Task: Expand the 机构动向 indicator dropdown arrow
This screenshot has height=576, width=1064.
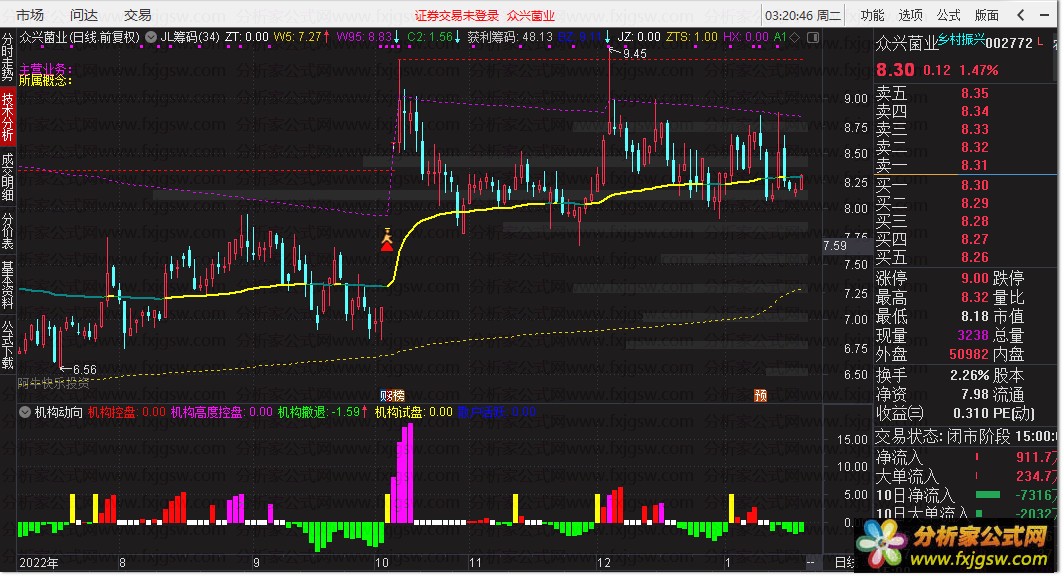Action: (25, 412)
